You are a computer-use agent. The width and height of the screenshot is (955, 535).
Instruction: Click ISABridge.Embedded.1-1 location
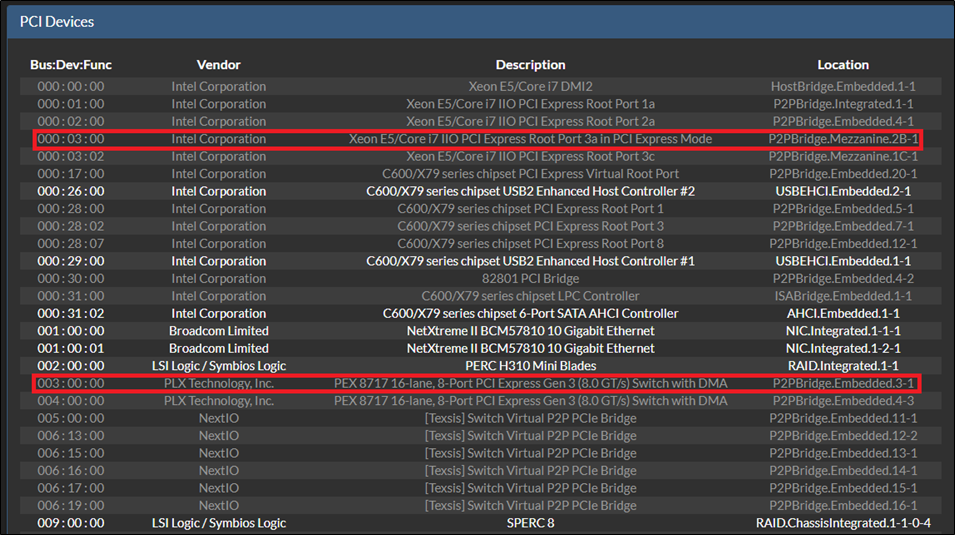tap(843, 296)
